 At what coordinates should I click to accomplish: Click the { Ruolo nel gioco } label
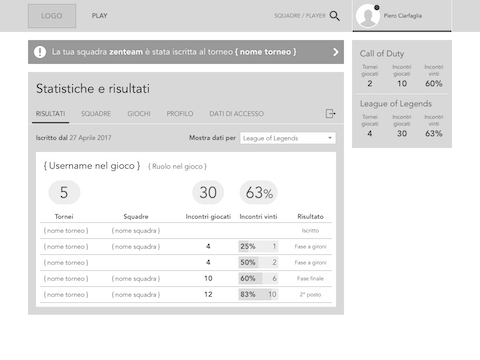[x=177, y=166]
